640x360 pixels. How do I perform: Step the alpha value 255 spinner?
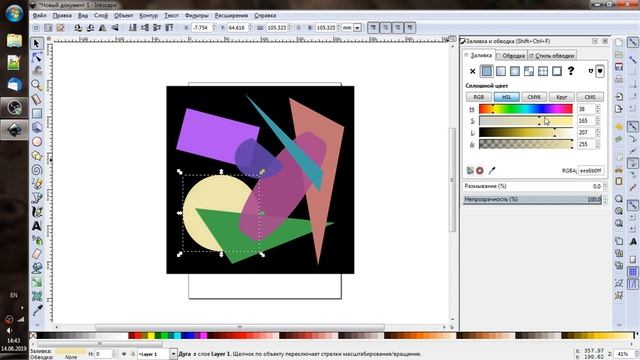(598, 144)
